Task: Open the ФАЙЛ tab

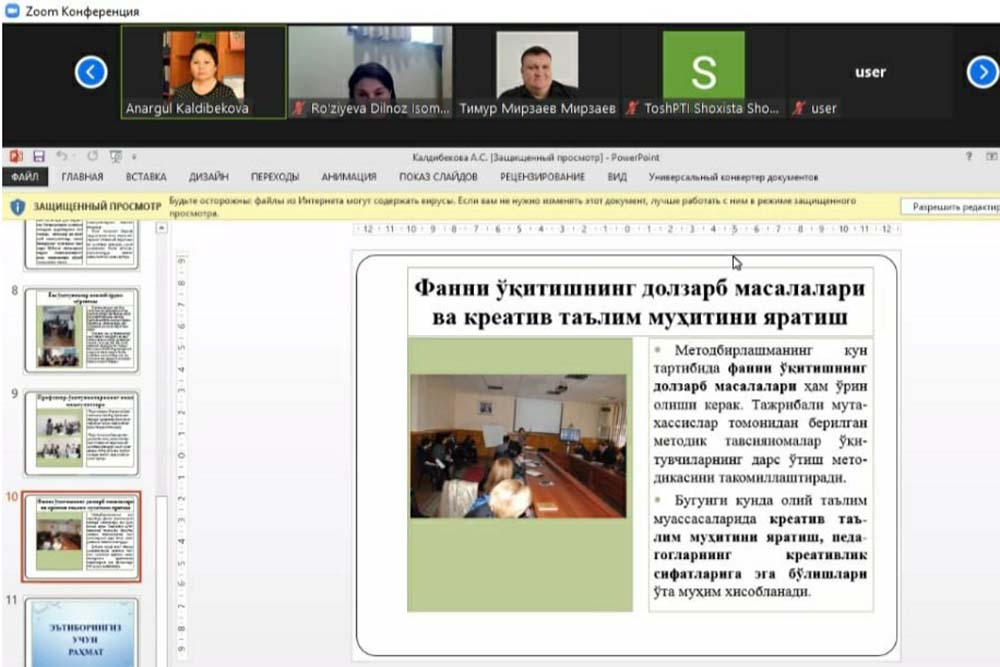Action: point(23,177)
